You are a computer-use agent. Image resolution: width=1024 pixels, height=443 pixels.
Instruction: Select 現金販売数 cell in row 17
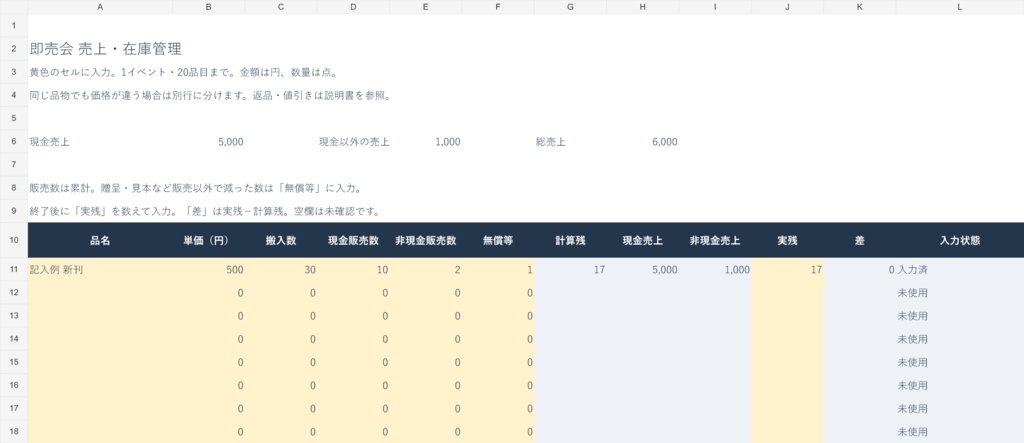[353, 409]
